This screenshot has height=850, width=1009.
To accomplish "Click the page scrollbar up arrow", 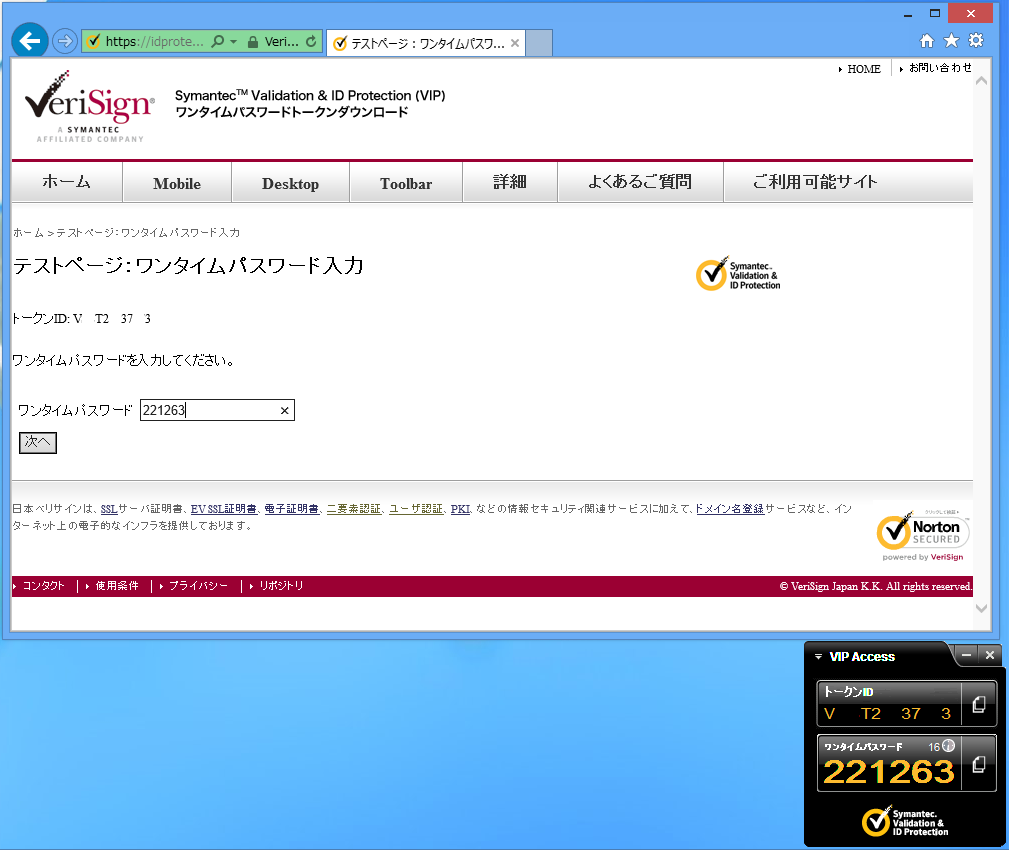I will tap(981, 81).
